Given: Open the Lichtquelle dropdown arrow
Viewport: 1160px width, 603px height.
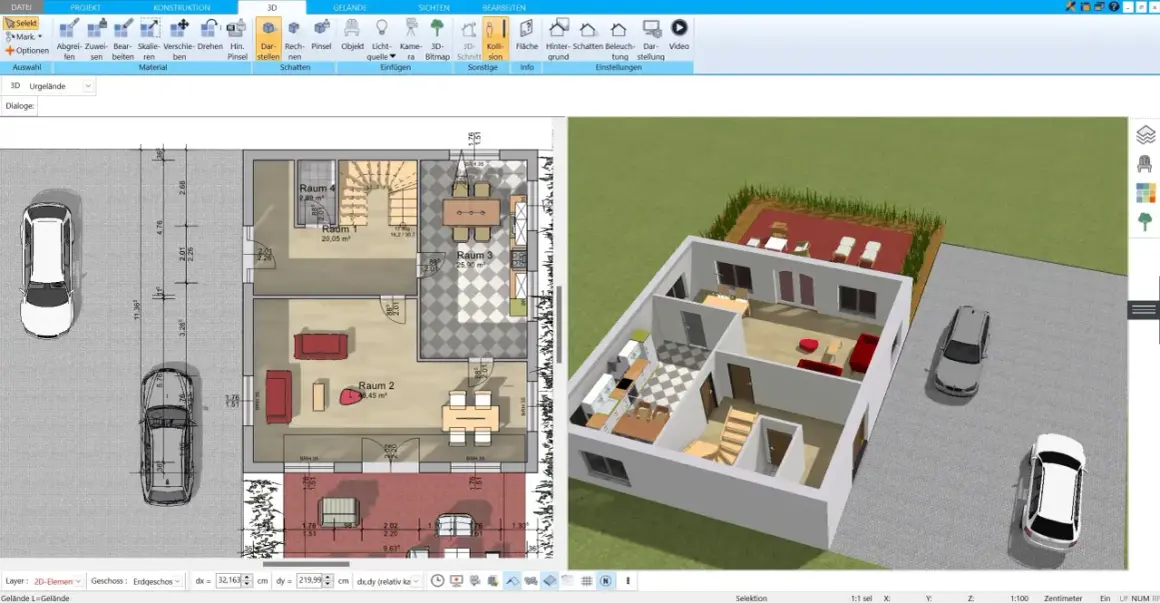Looking at the screenshot, I should pos(393,56).
